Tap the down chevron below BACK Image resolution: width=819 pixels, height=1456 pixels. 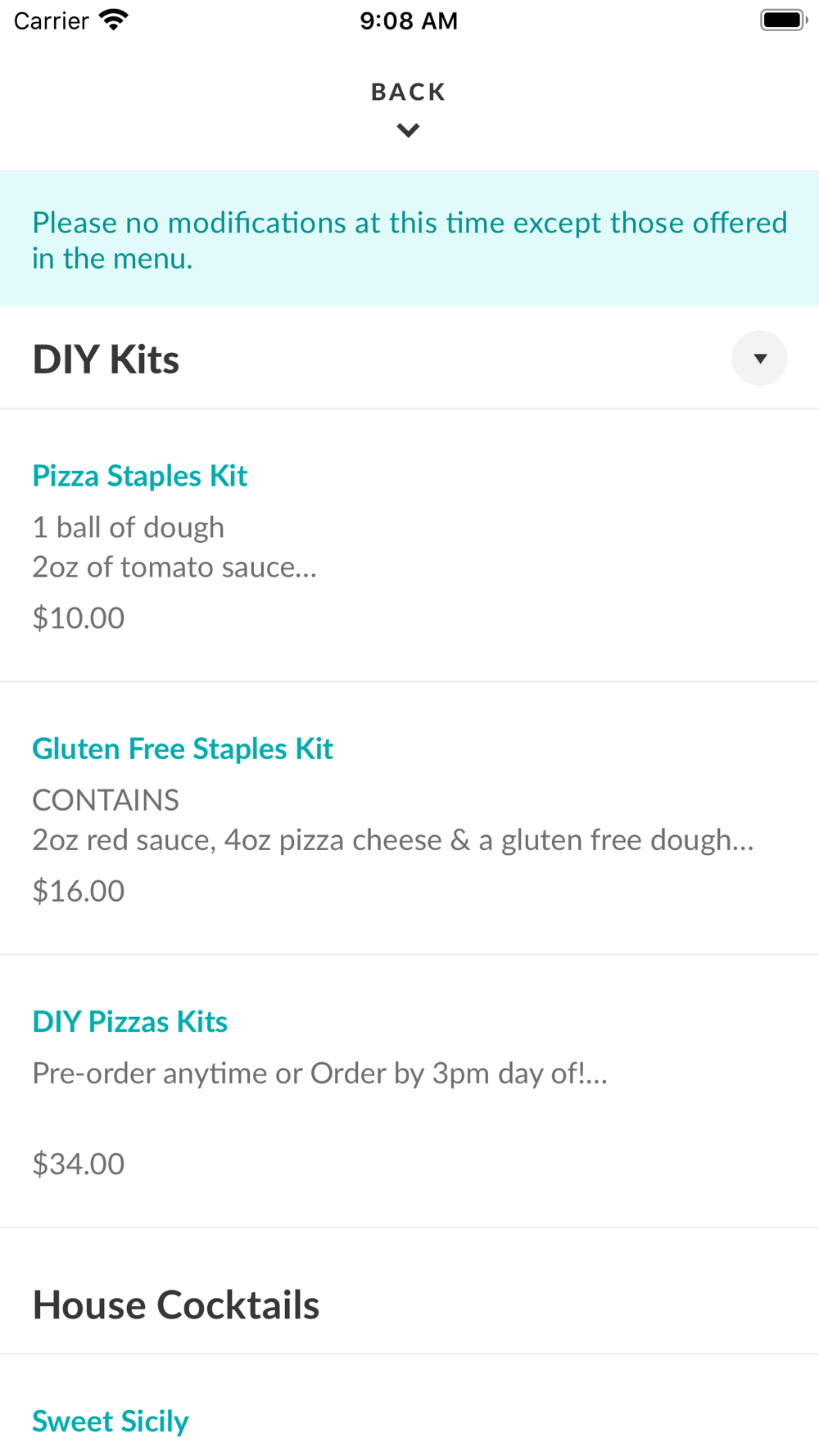tap(408, 130)
